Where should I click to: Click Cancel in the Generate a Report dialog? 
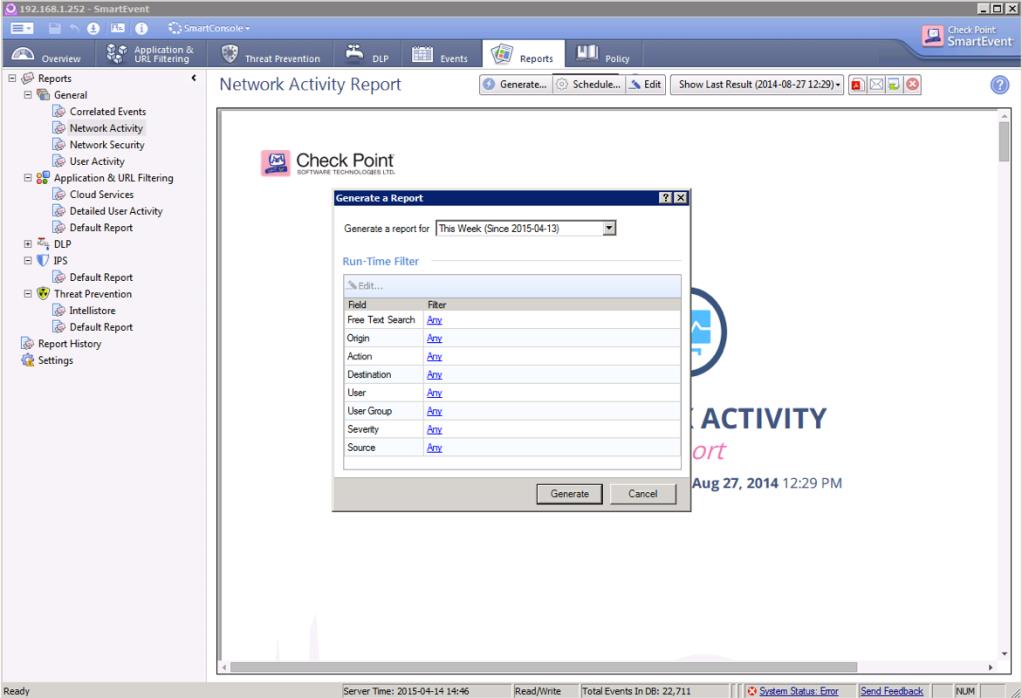coord(643,494)
